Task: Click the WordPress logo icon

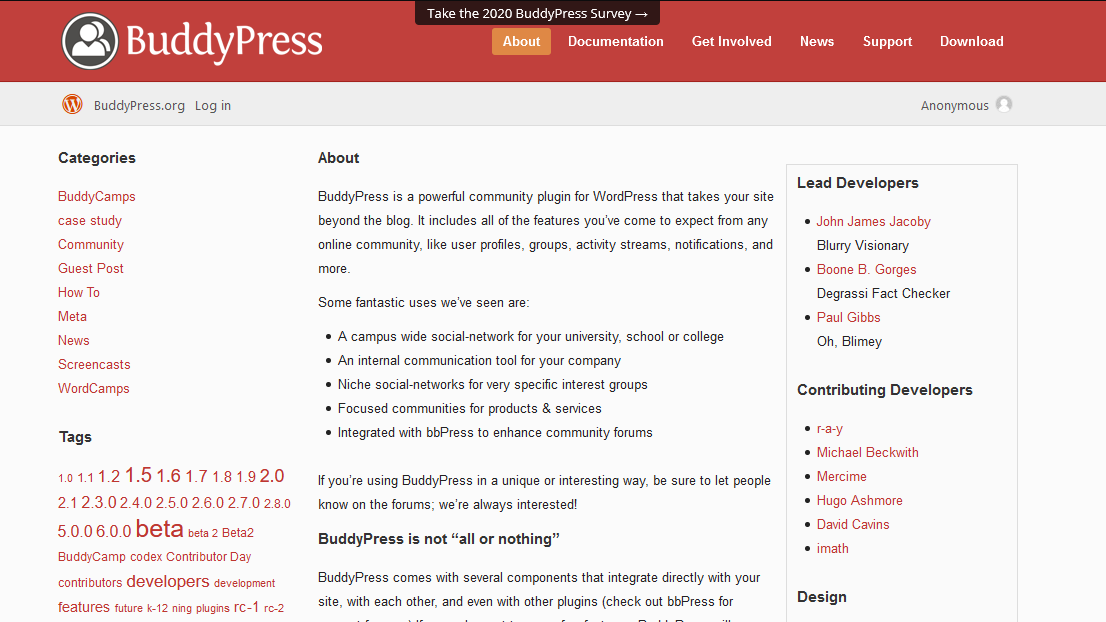Action: (x=72, y=104)
